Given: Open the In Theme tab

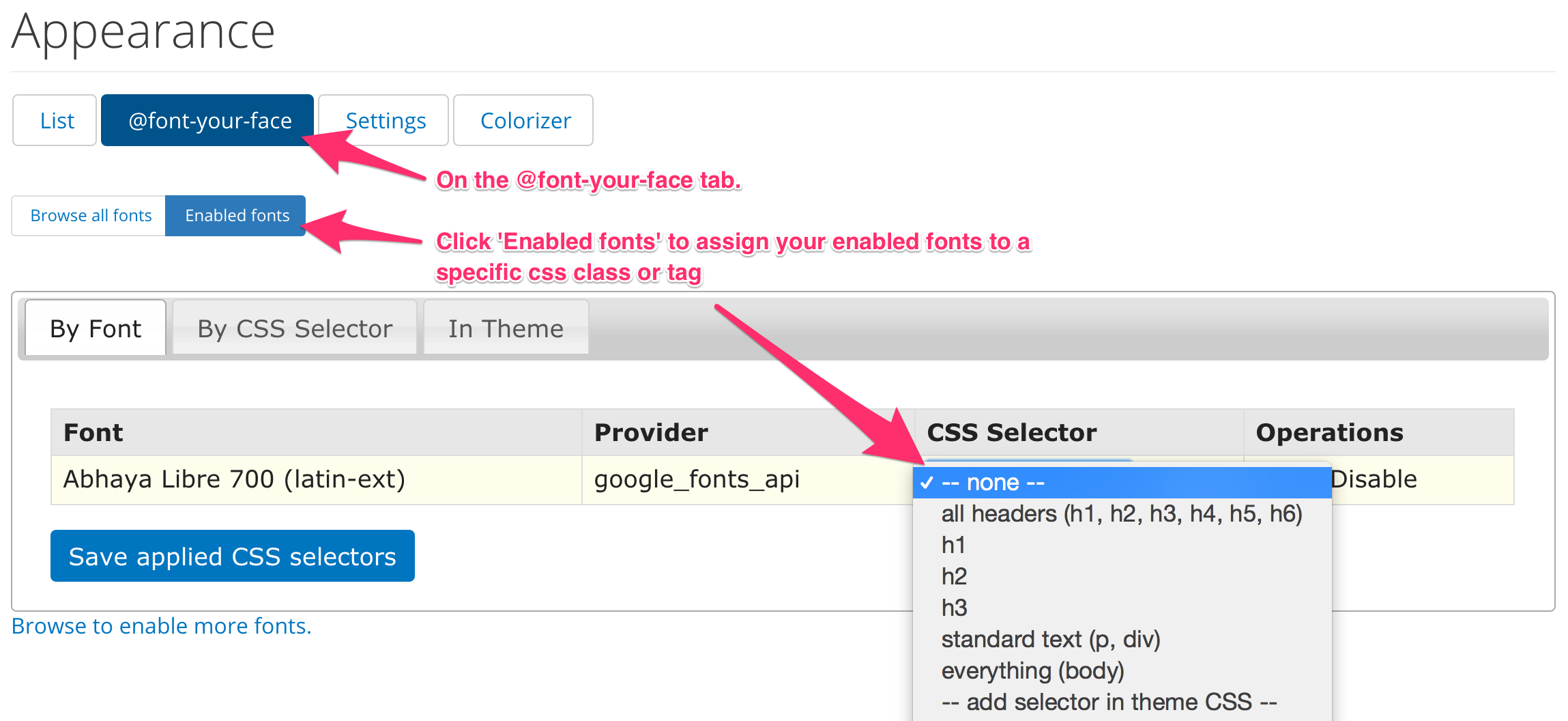Looking at the screenshot, I should [x=506, y=328].
